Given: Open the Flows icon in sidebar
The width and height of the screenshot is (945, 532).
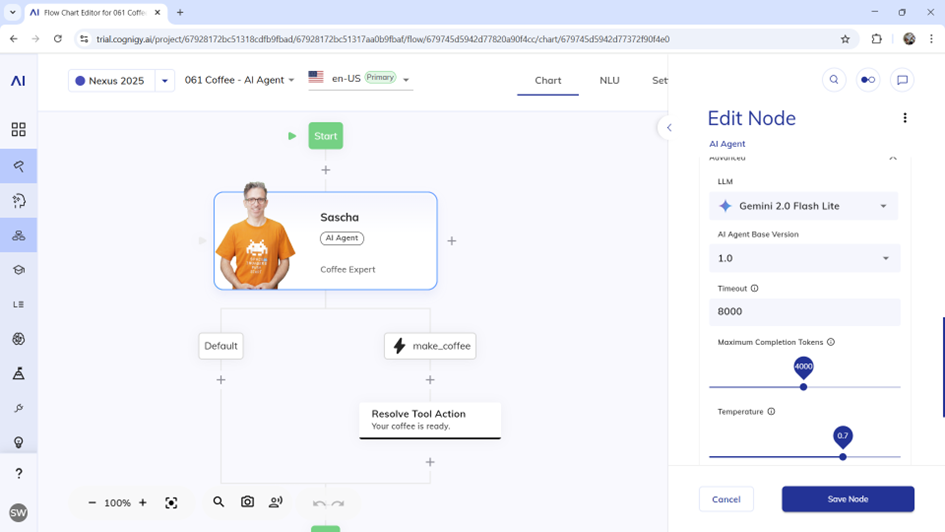Looking at the screenshot, I should 19,166.
